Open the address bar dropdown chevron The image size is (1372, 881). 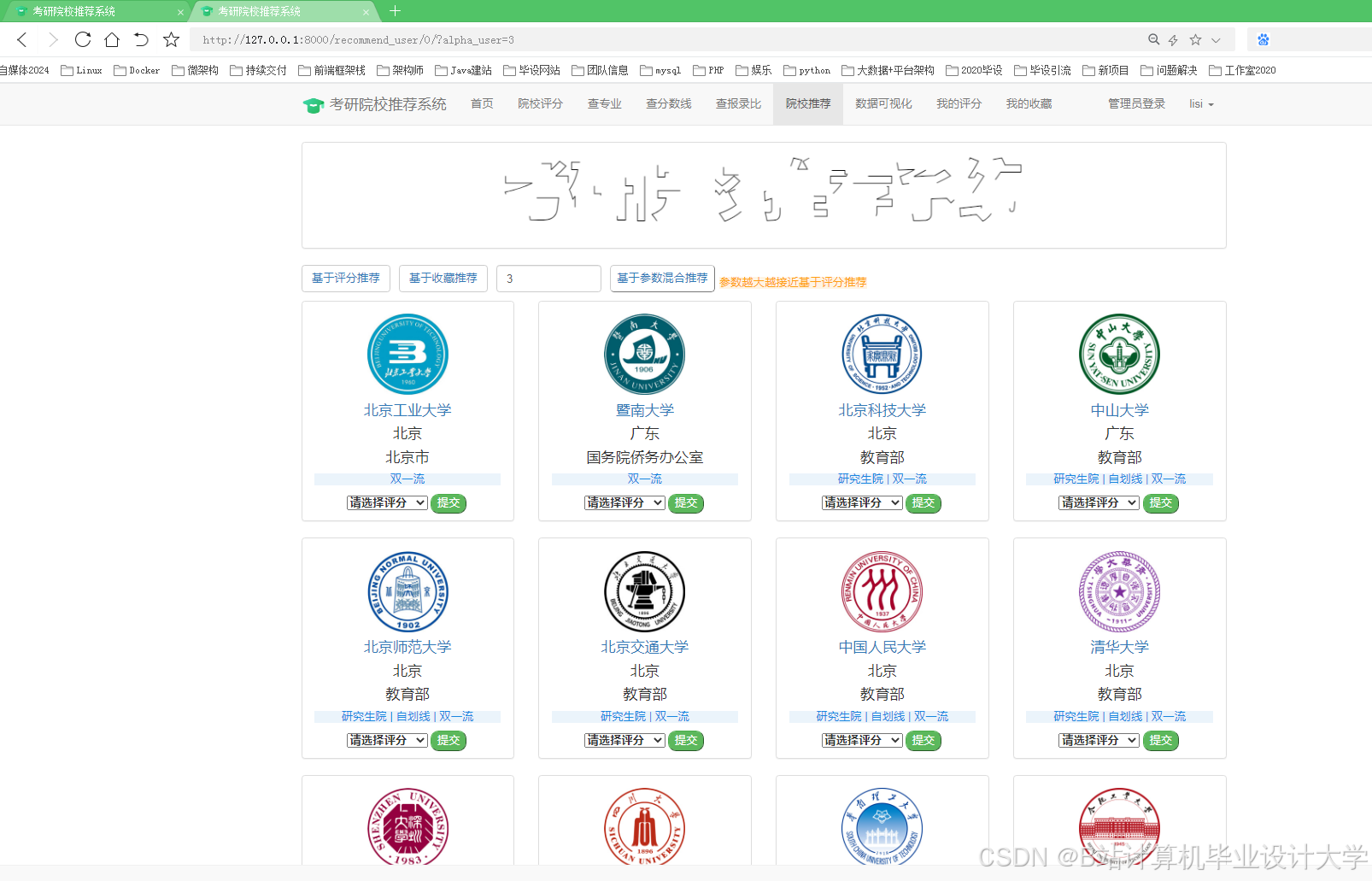[x=1216, y=40]
